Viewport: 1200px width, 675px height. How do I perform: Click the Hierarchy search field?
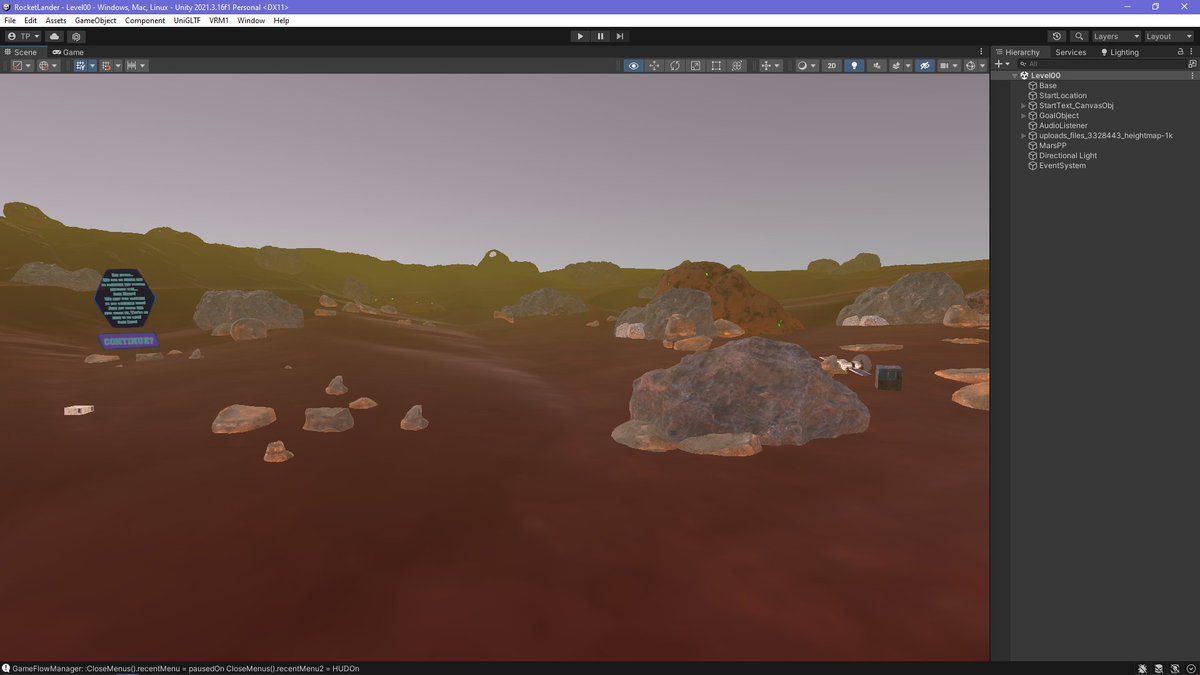point(1100,64)
